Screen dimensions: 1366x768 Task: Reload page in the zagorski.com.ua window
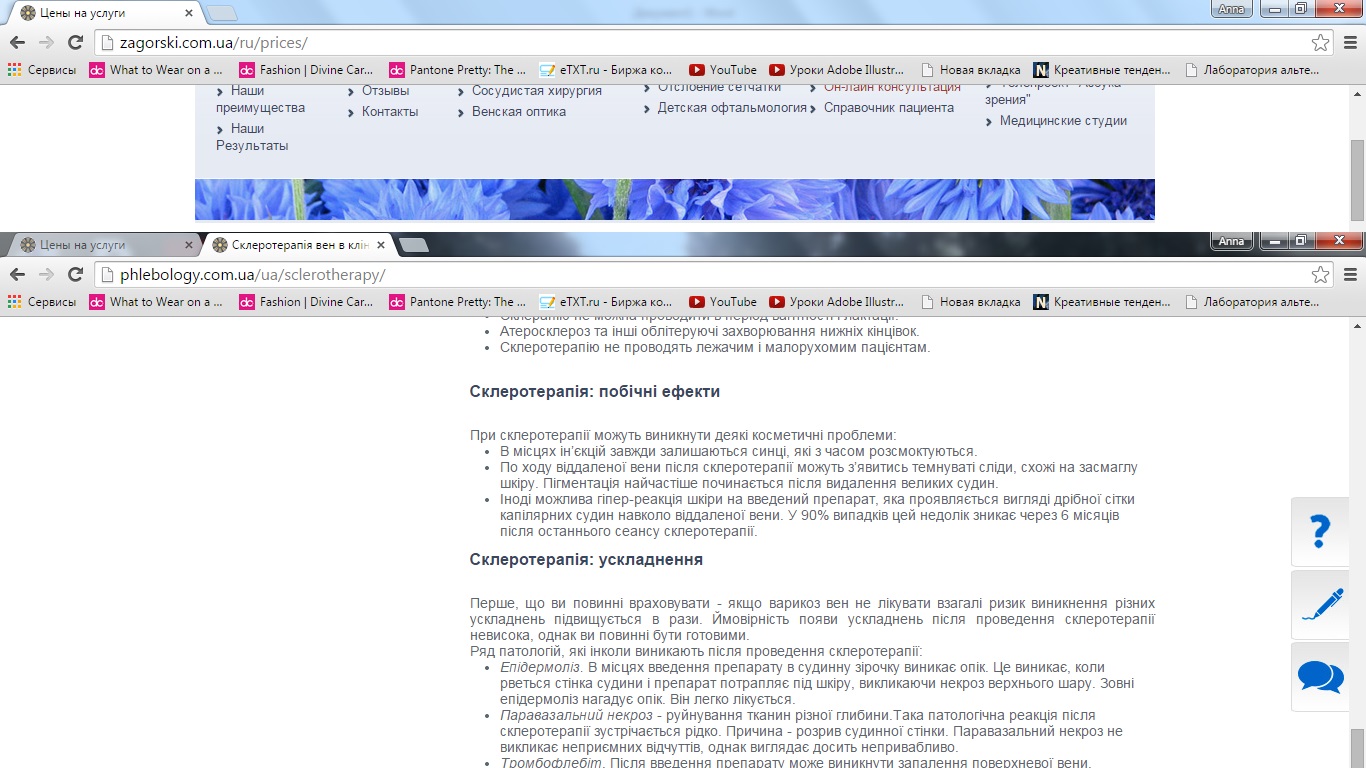75,43
